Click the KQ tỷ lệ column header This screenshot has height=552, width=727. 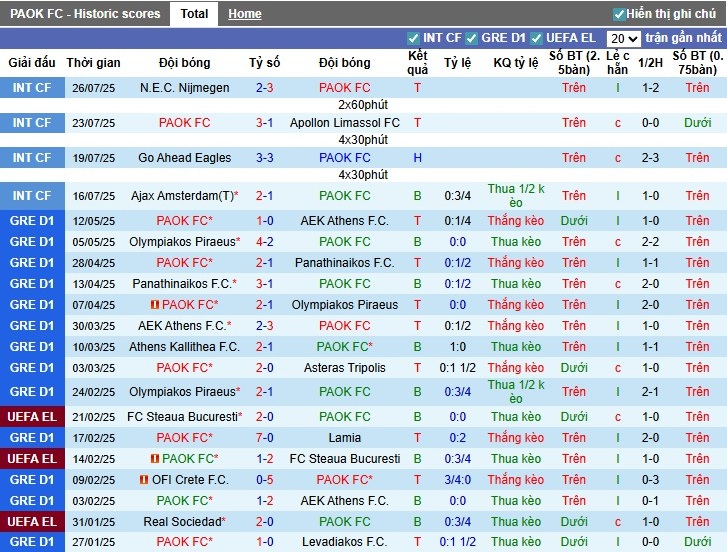pyautogui.click(x=516, y=63)
